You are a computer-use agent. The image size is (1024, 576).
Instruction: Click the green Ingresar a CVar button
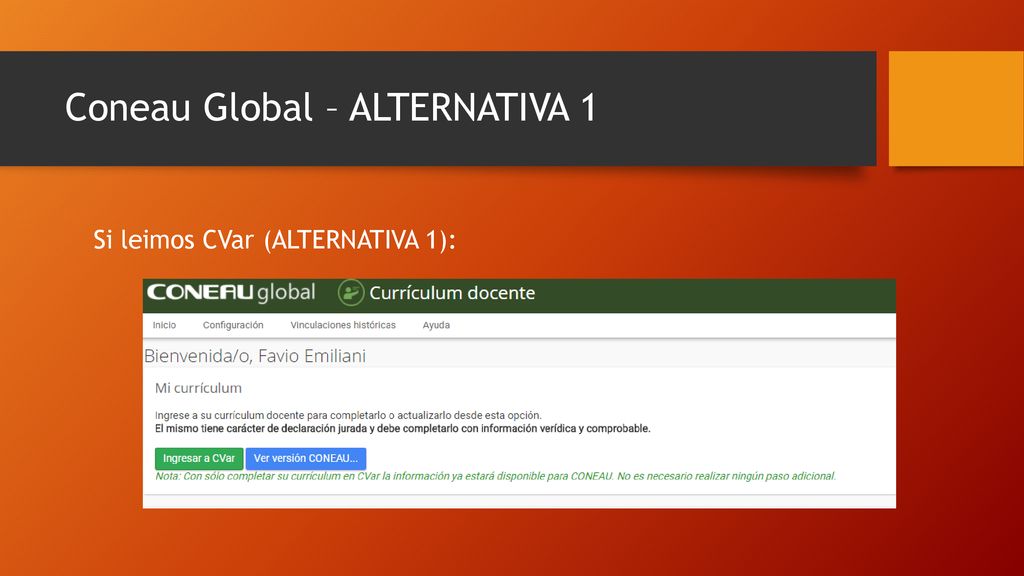pyautogui.click(x=199, y=458)
